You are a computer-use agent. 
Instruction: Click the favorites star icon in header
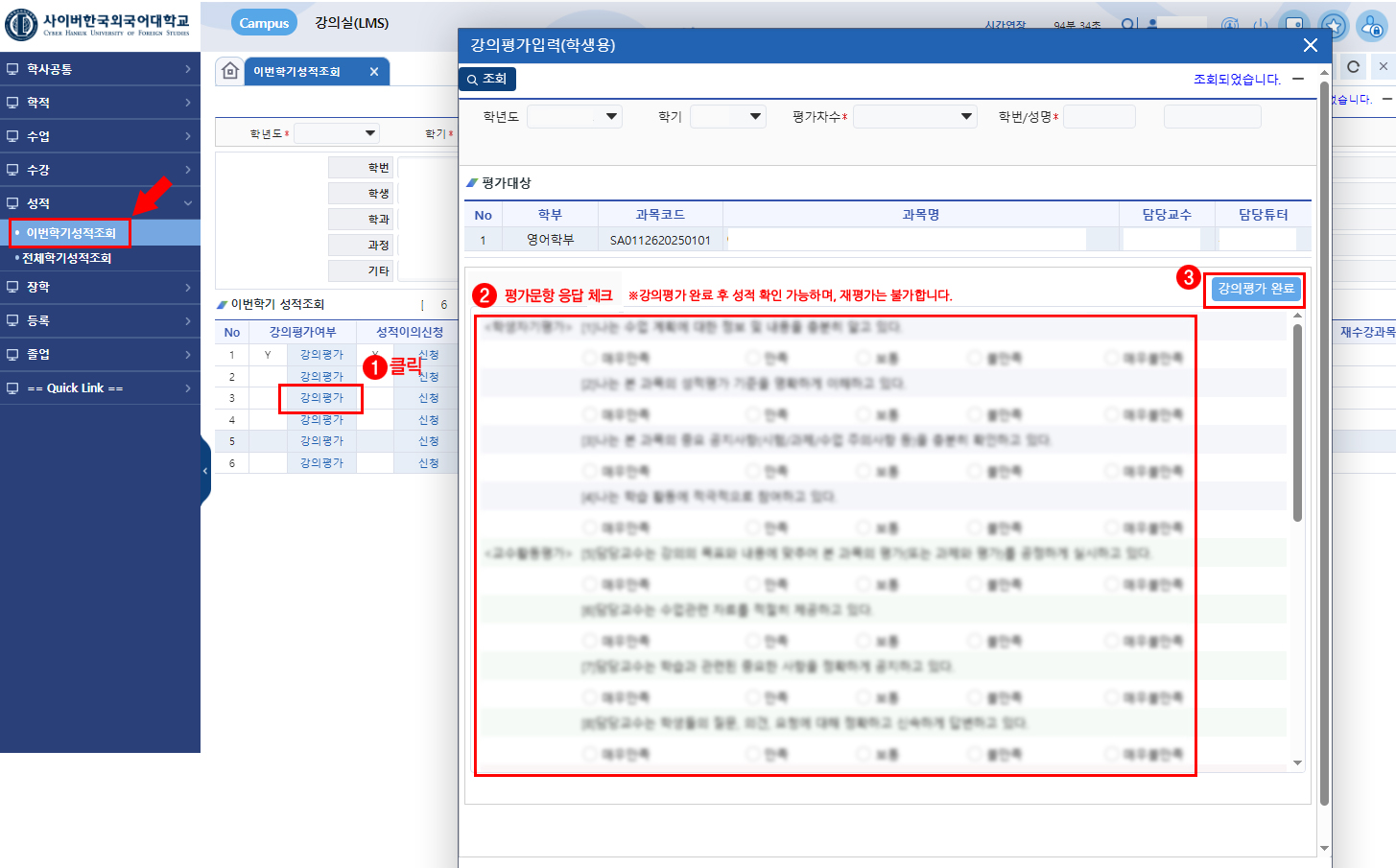[x=1333, y=26]
